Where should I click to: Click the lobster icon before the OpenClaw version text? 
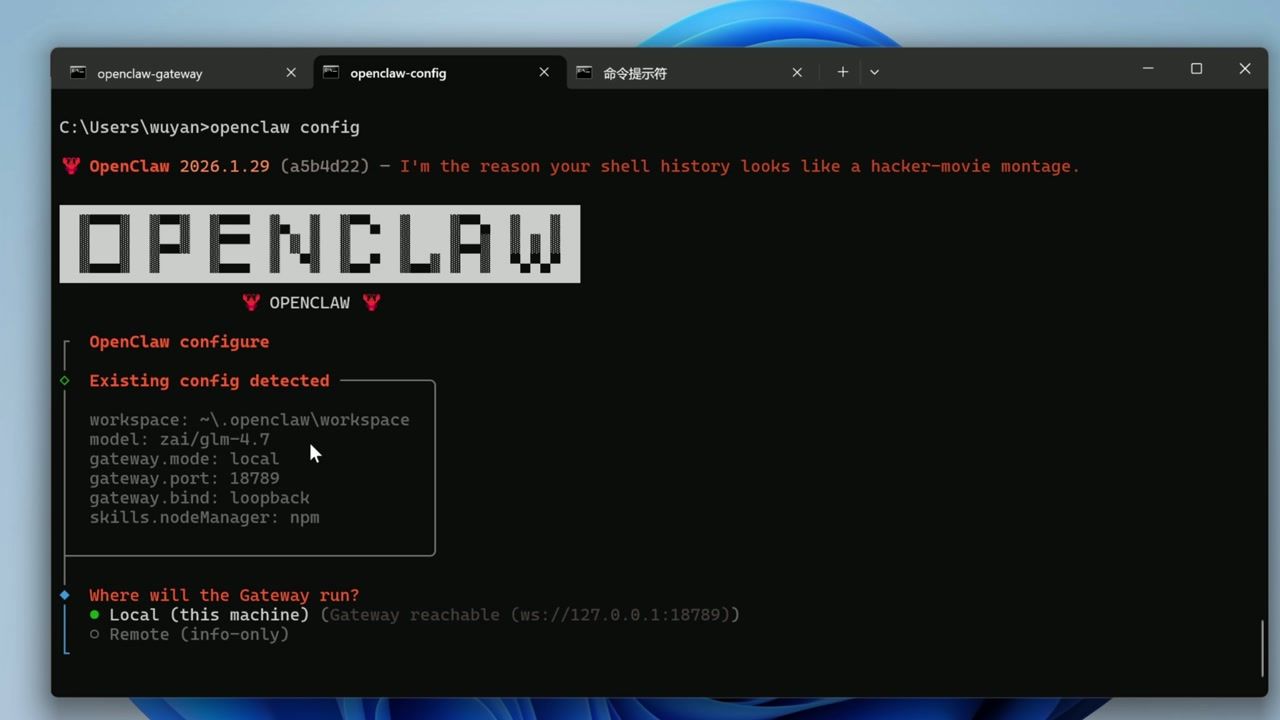coord(70,166)
